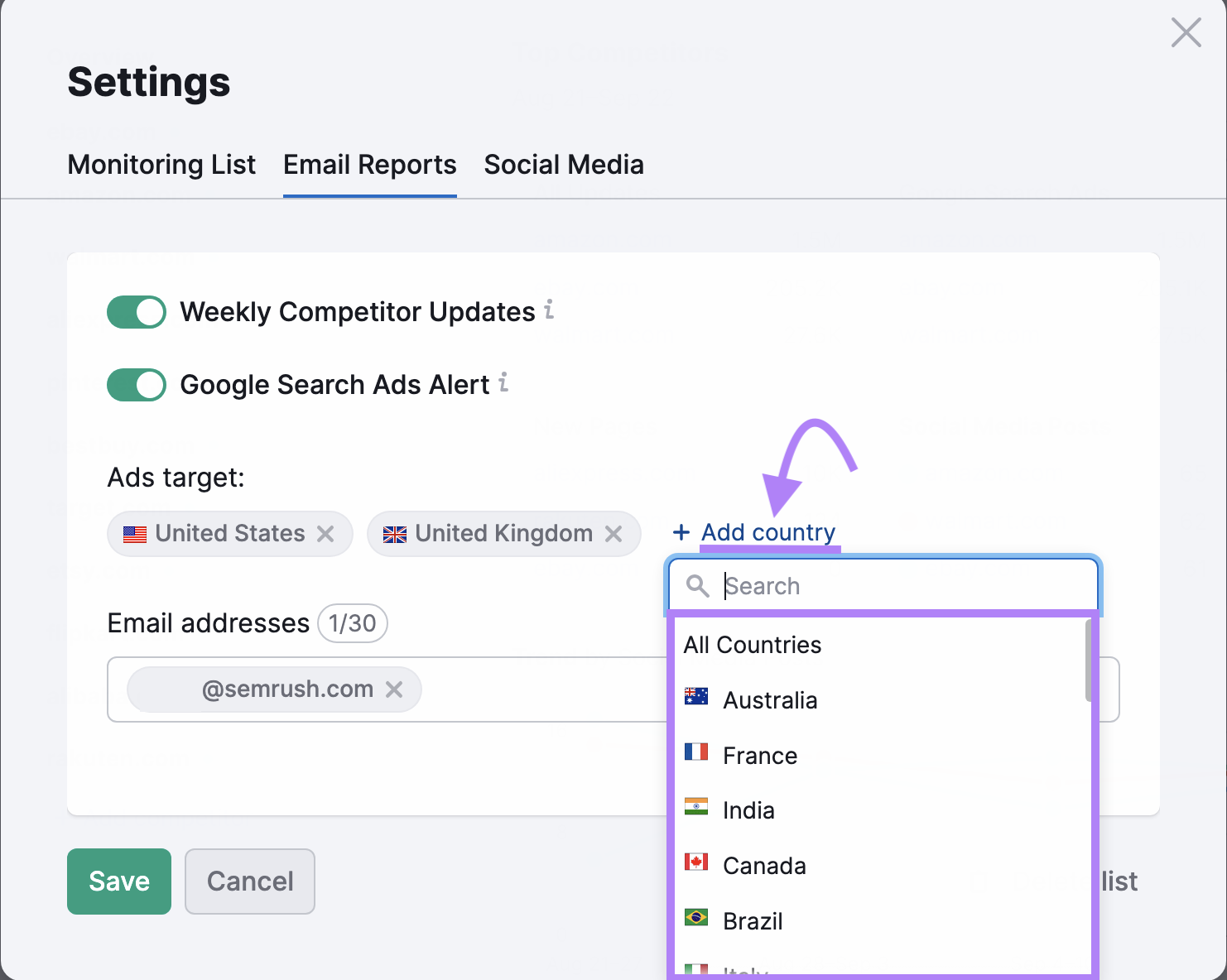Click the France flag icon
This screenshot has height=980, width=1227.
click(x=697, y=752)
